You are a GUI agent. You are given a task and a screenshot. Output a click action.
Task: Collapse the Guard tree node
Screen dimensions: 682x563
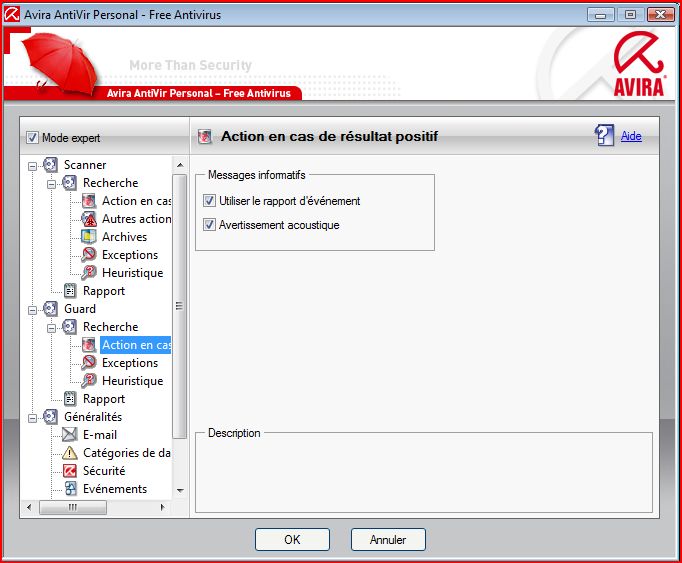(32, 310)
